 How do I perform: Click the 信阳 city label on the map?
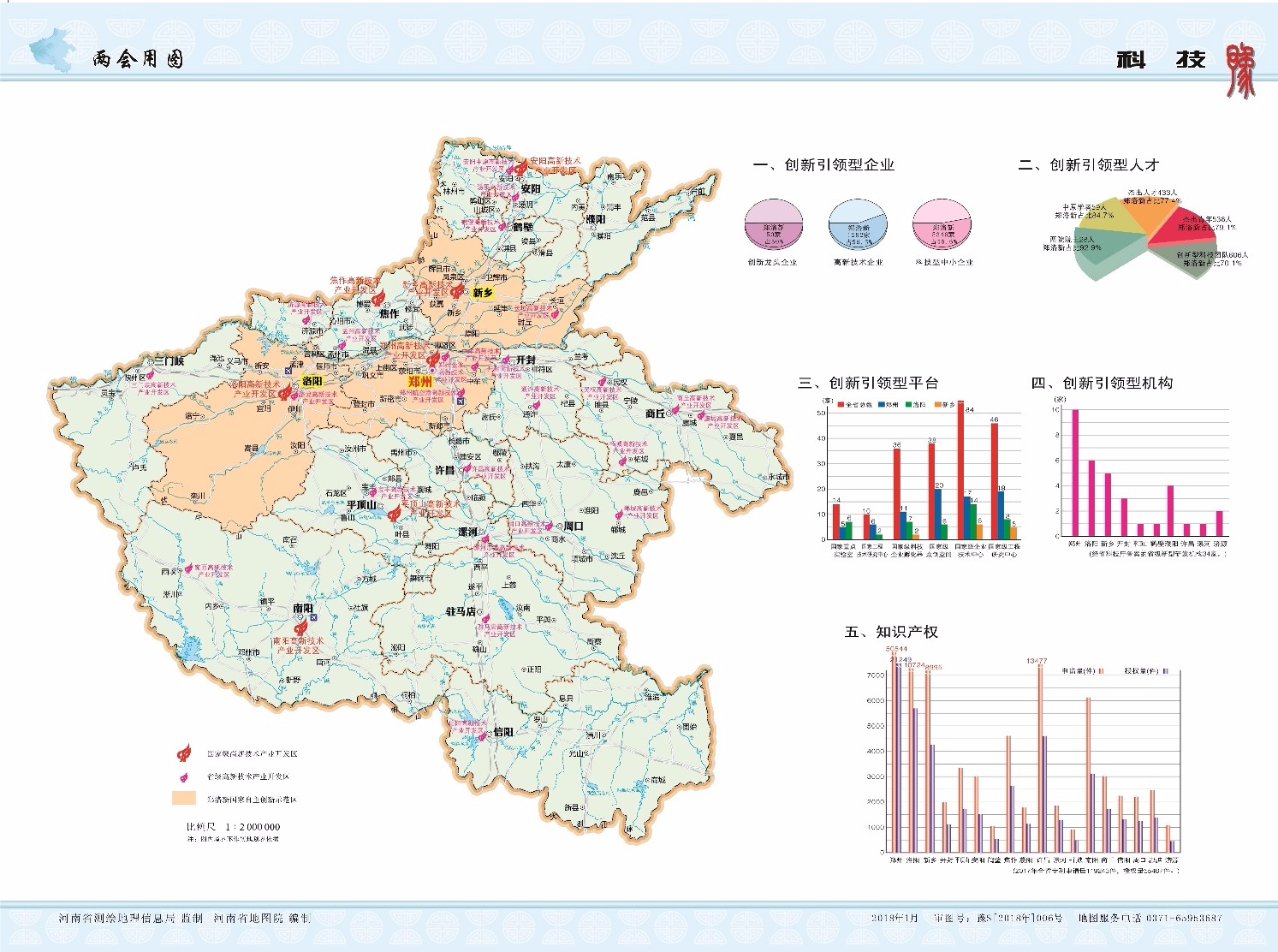click(x=502, y=733)
